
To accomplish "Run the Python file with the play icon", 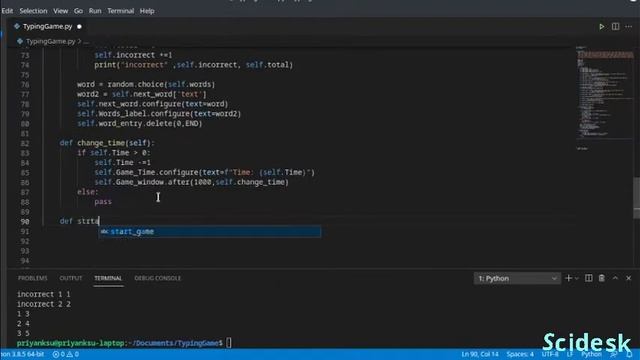I will (x=601, y=27).
